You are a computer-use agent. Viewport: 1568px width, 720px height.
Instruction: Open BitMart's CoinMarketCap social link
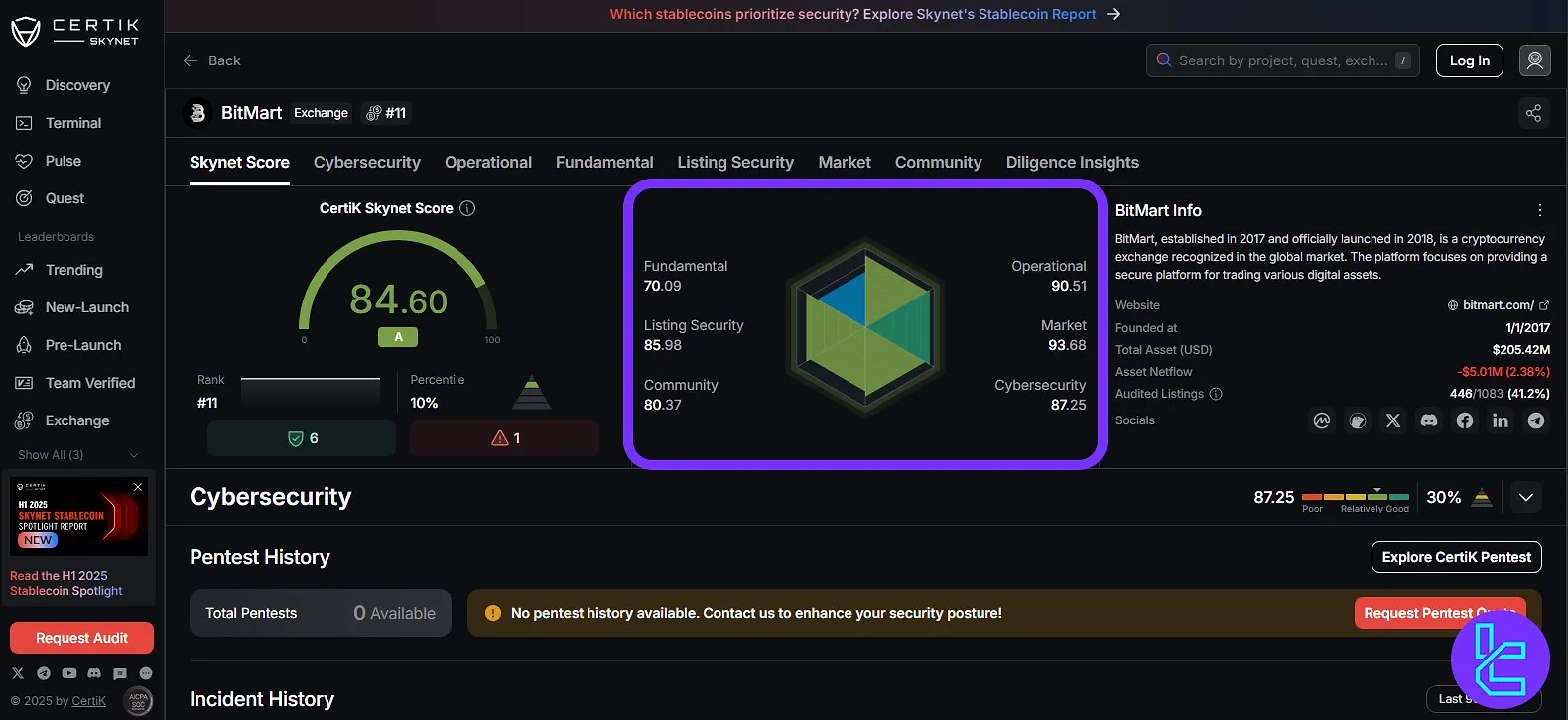(1322, 420)
